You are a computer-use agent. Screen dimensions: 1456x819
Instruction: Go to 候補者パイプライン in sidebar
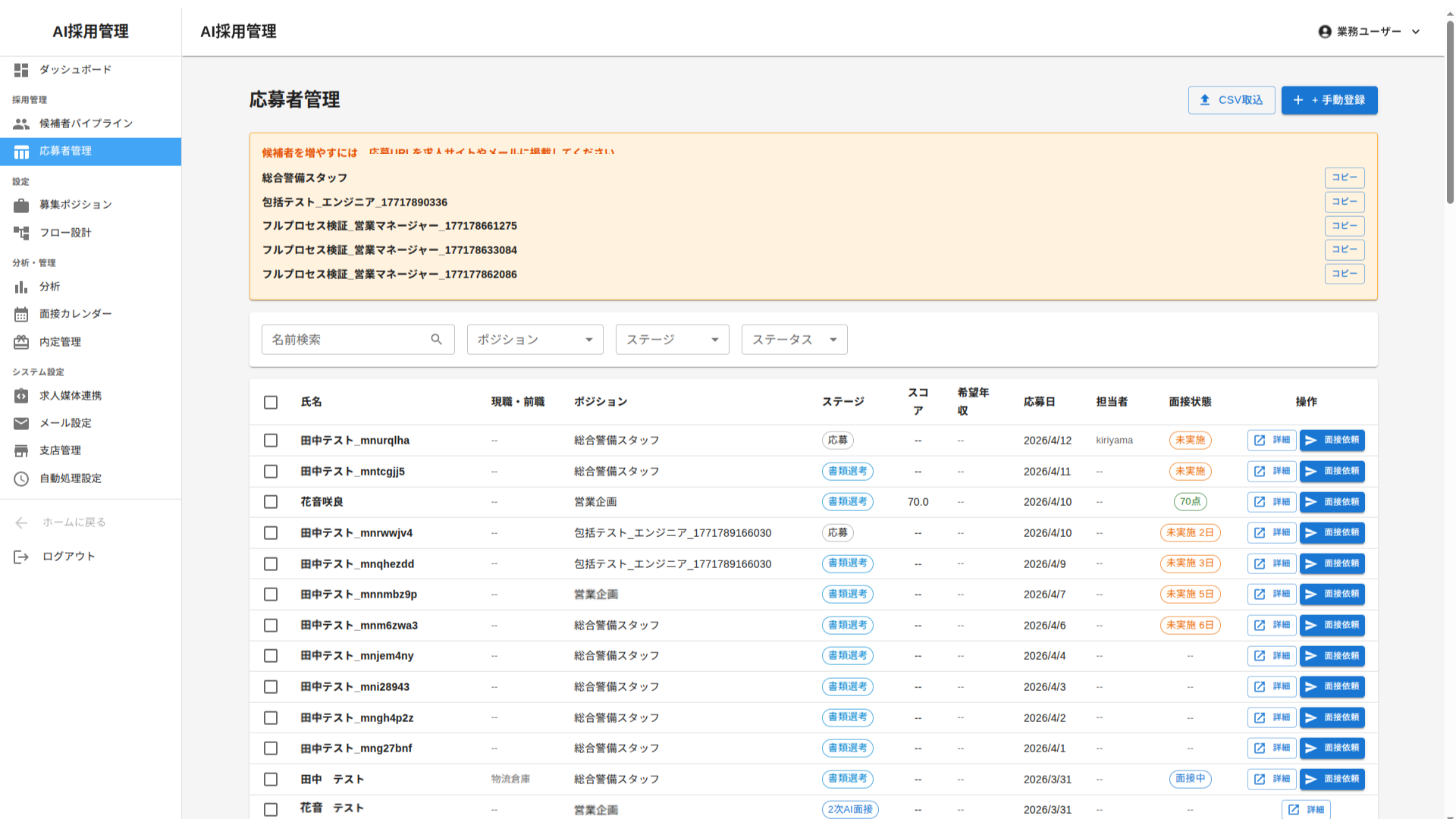pyautogui.click(x=90, y=124)
